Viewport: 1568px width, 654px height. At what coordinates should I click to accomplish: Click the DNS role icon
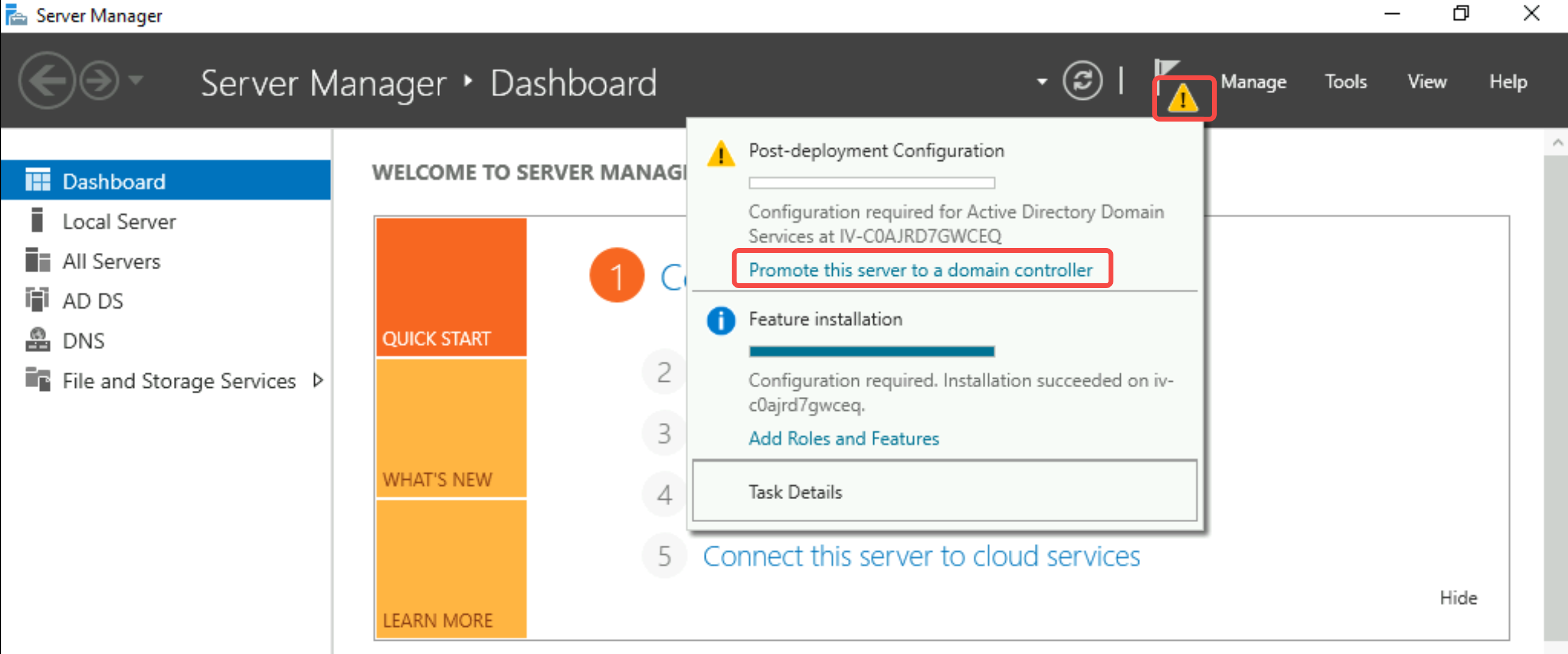[38, 340]
